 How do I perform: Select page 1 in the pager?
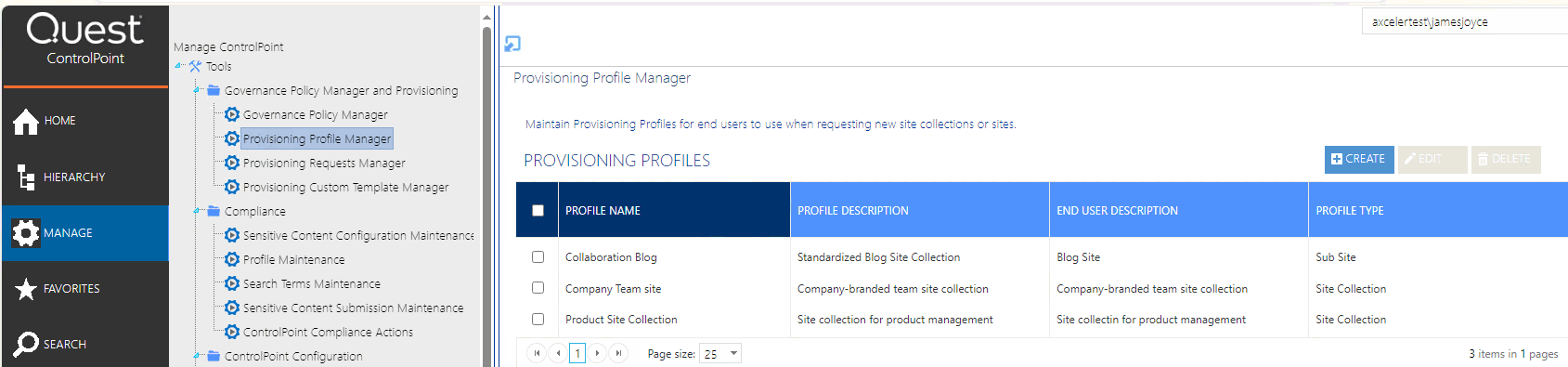(x=577, y=353)
